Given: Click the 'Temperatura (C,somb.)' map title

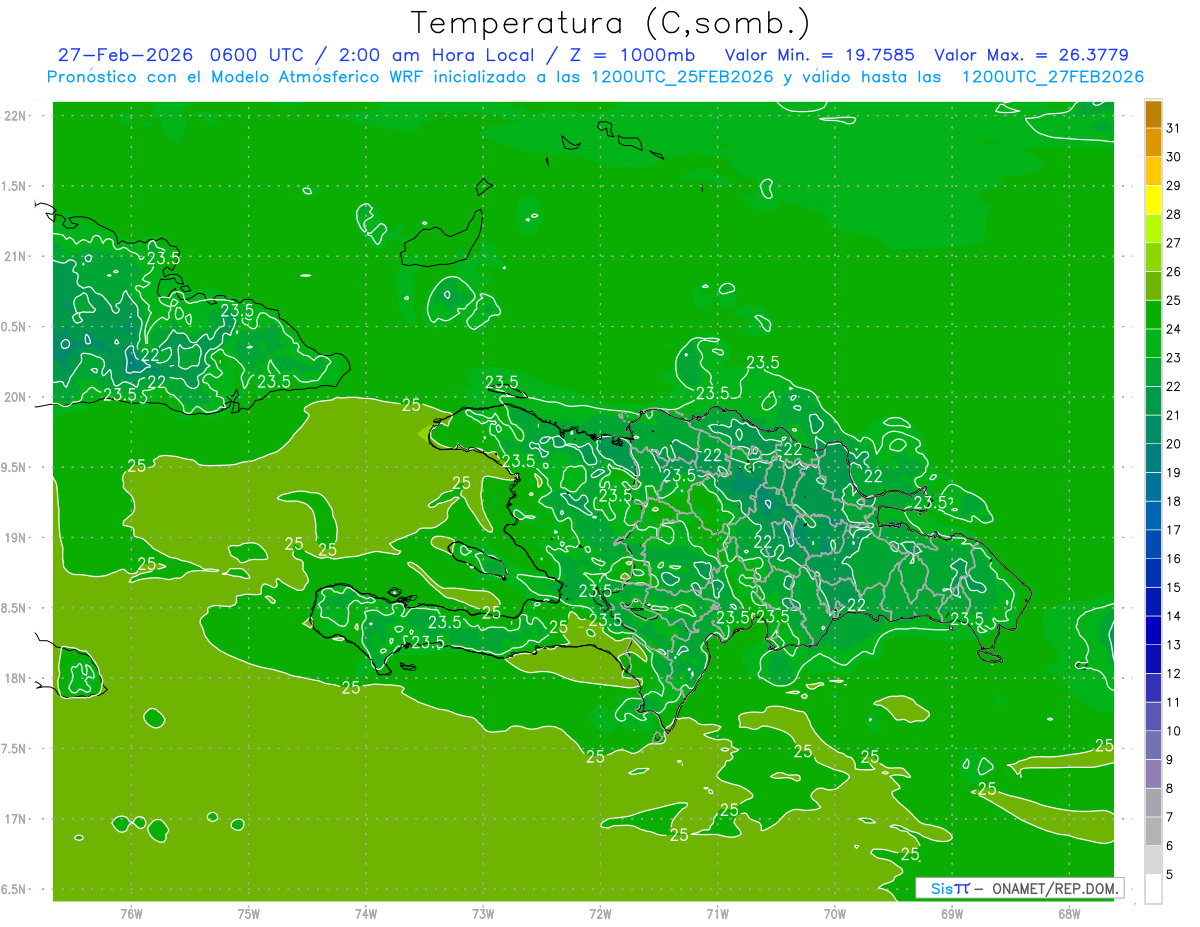Looking at the screenshot, I should [611, 23].
